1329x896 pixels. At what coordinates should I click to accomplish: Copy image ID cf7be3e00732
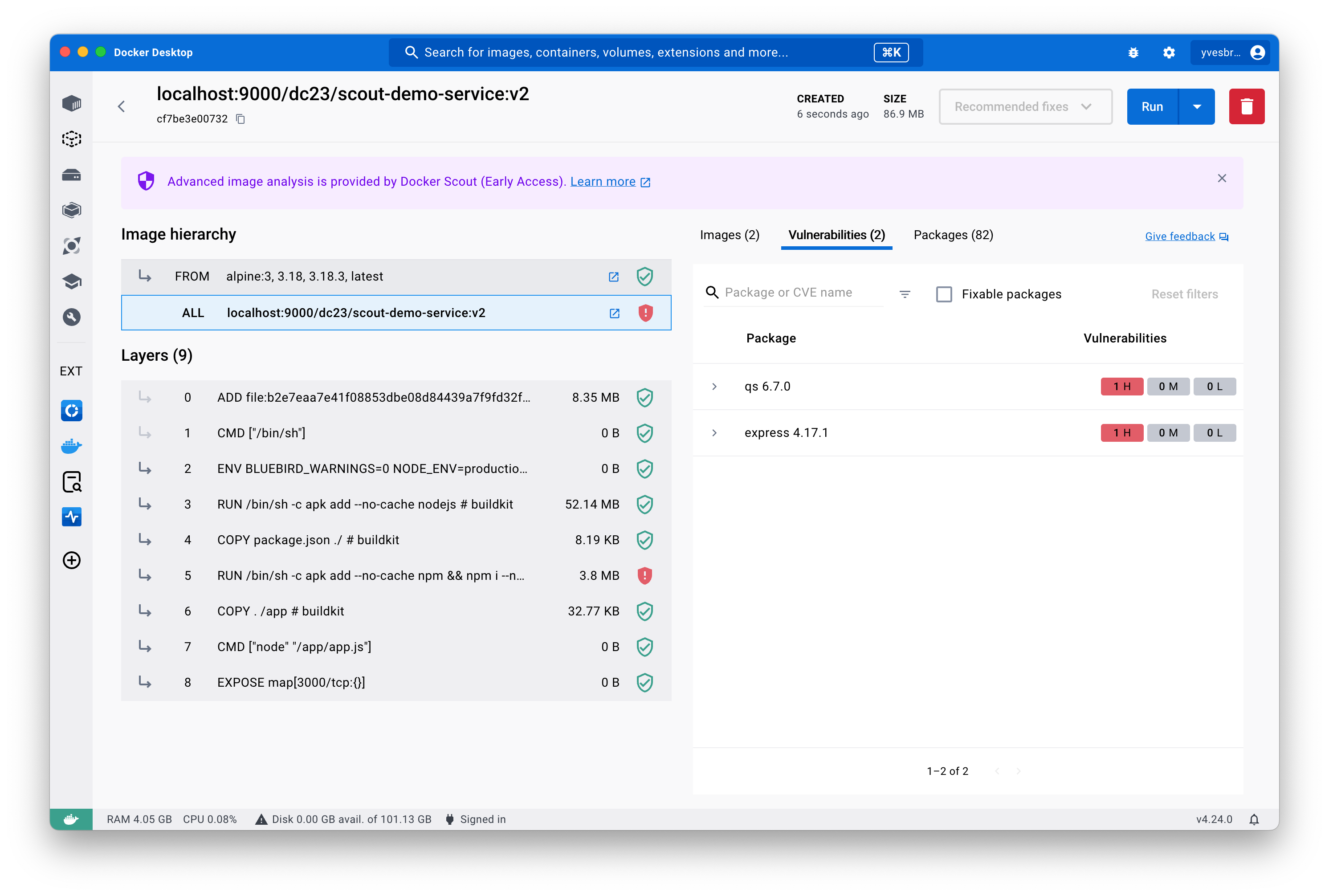pyautogui.click(x=241, y=119)
